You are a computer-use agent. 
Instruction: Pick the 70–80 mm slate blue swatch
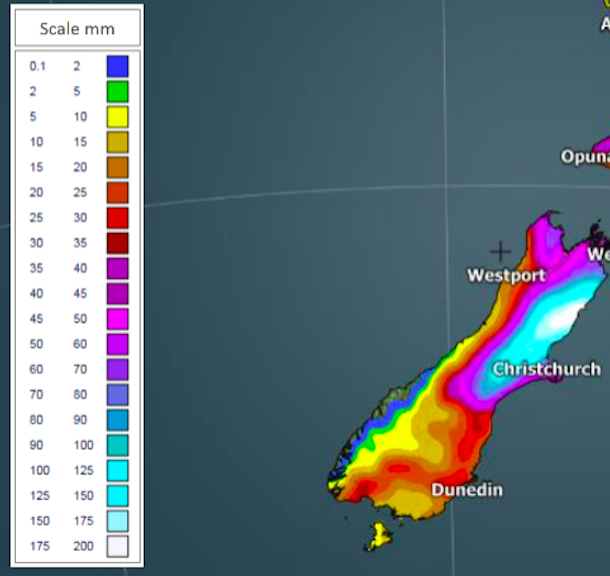(x=117, y=394)
